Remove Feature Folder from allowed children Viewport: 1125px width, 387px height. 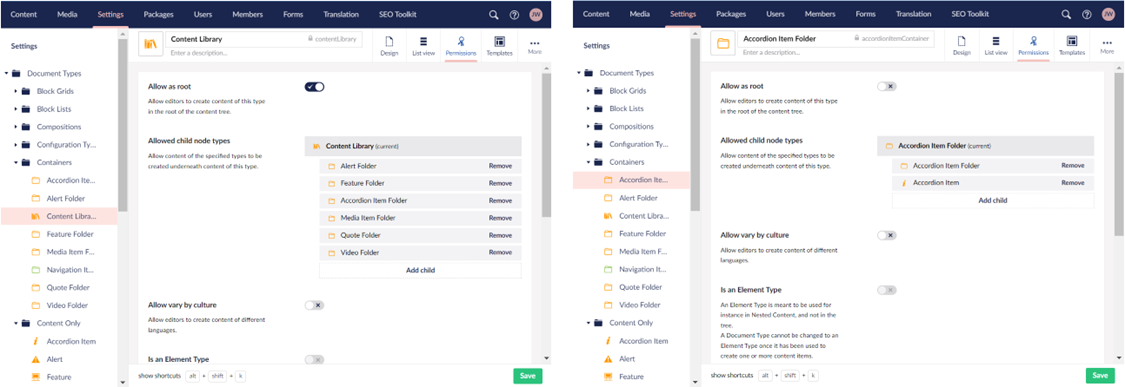[x=500, y=183]
